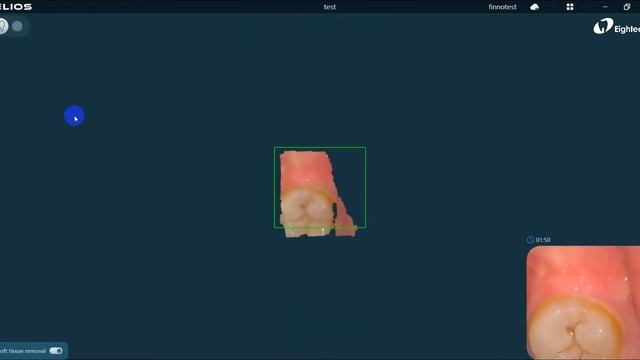
Task: Minimize the application window
Action: (605, 7)
